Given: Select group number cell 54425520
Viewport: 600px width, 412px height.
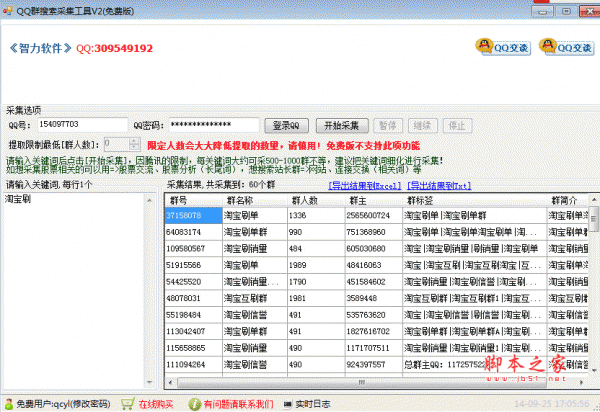Looking at the screenshot, I should pyautogui.click(x=194, y=282).
